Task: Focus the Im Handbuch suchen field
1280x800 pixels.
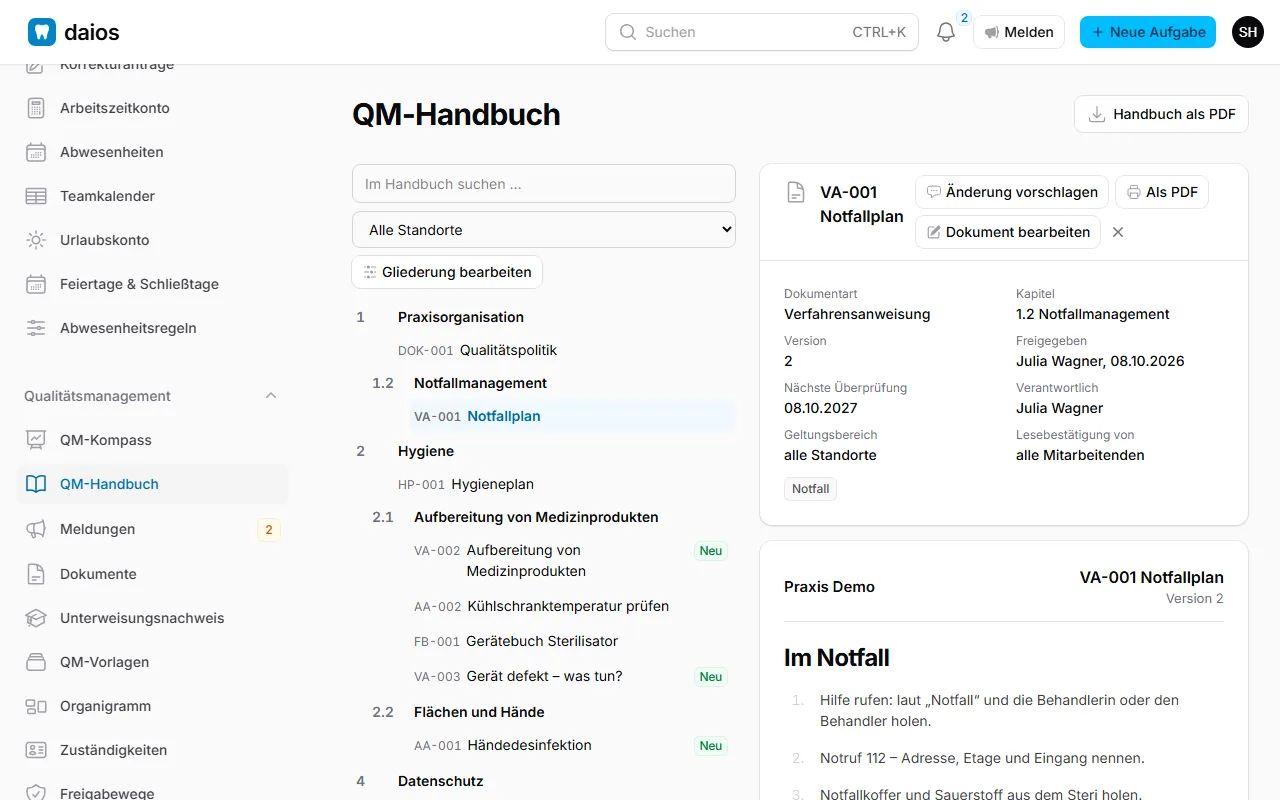Action: 544,184
